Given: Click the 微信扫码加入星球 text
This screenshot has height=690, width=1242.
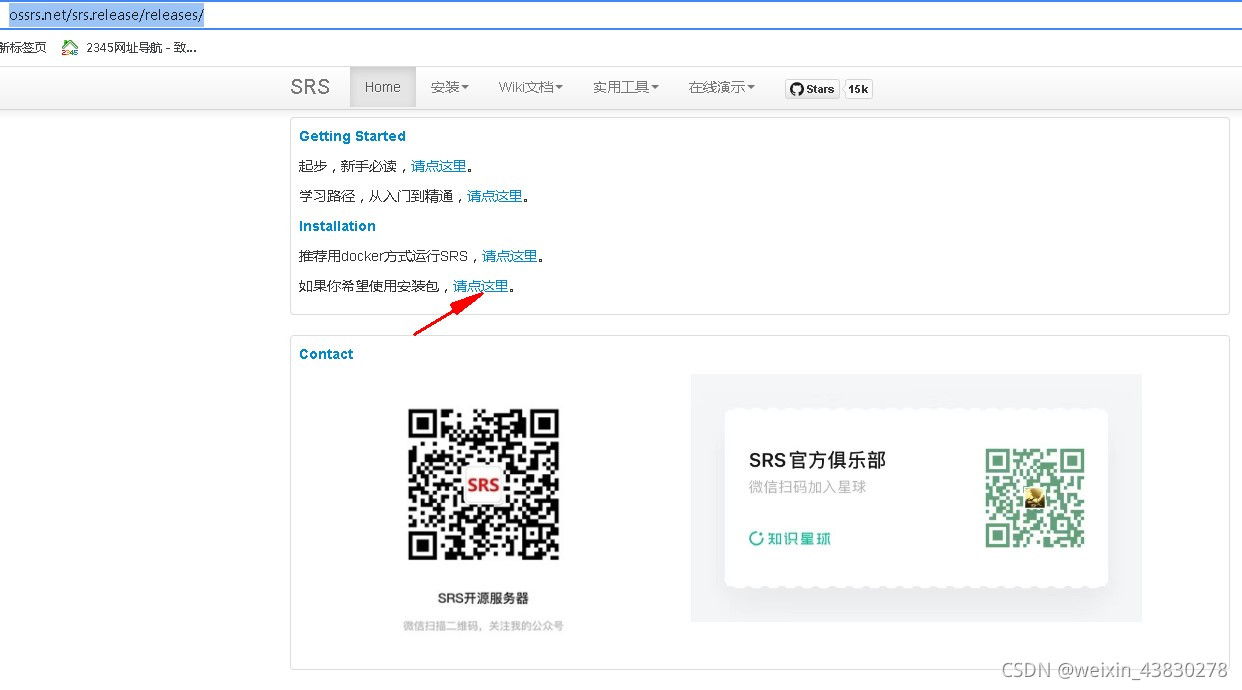Looking at the screenshot, I should (x=807, y=487).
